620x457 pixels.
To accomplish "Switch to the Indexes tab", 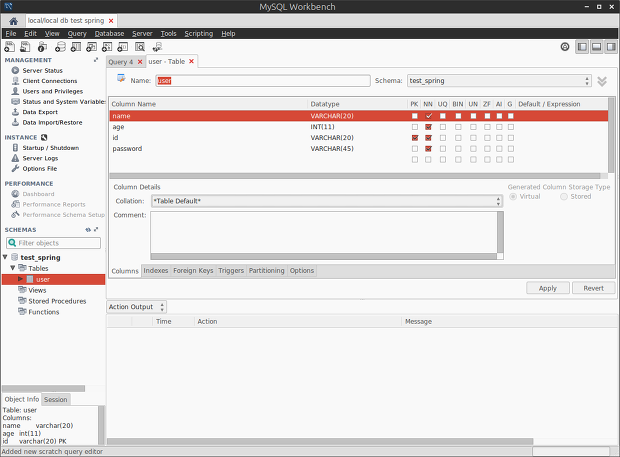I will pos(156,271).
